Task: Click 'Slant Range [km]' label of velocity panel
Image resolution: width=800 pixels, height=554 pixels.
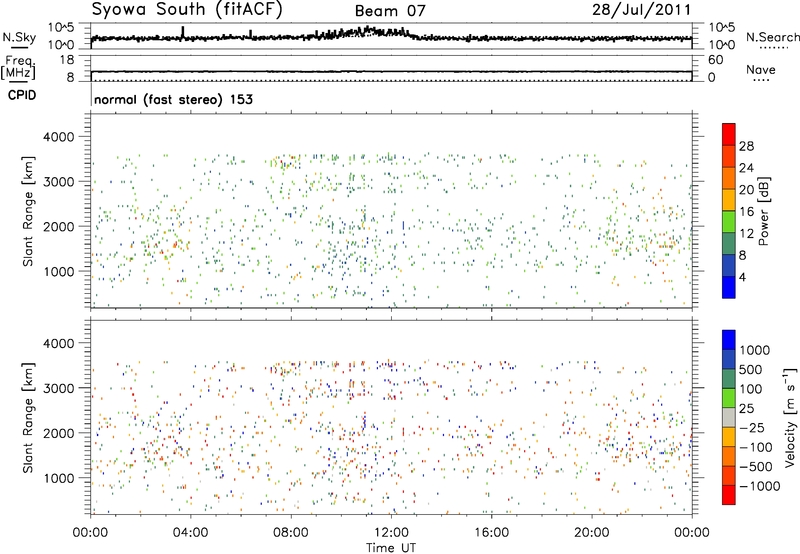Action: [28, 418]
